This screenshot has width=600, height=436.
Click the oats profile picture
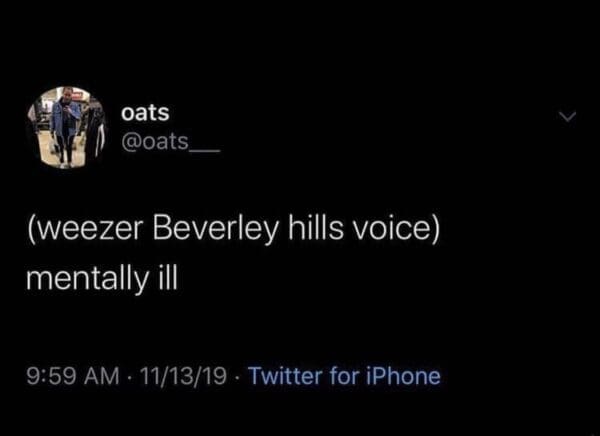click(68, 127)
